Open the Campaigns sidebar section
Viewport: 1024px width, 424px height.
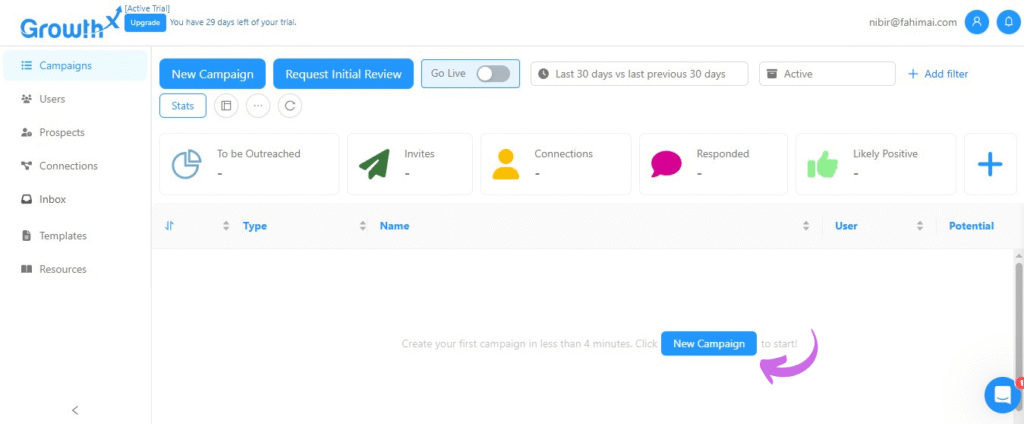point(74,65)
